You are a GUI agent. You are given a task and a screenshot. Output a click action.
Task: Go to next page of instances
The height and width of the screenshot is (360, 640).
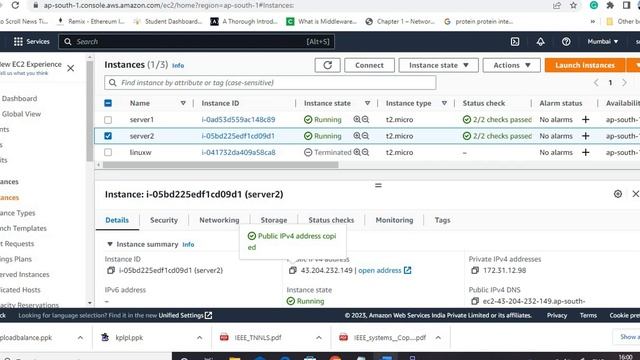pos(624,82)
